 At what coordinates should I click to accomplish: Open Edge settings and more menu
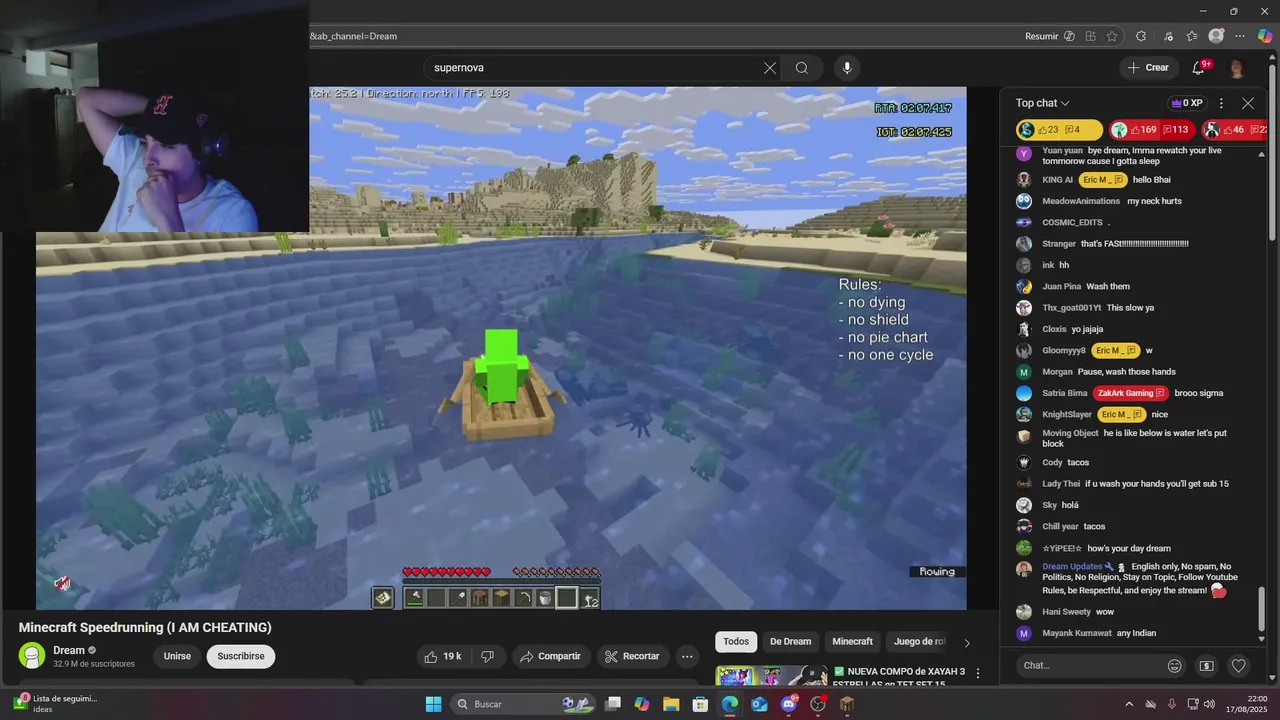coord(1241,36)
